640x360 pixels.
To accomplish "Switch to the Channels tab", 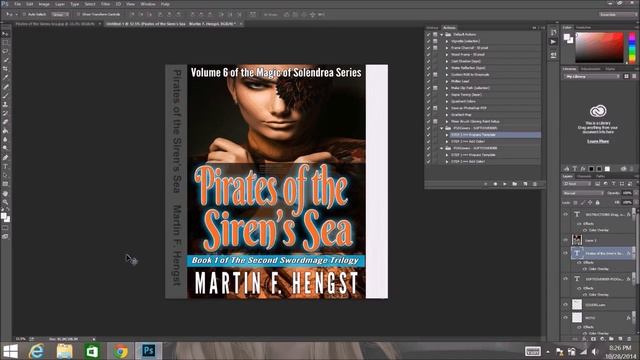I will coord(584,176).
